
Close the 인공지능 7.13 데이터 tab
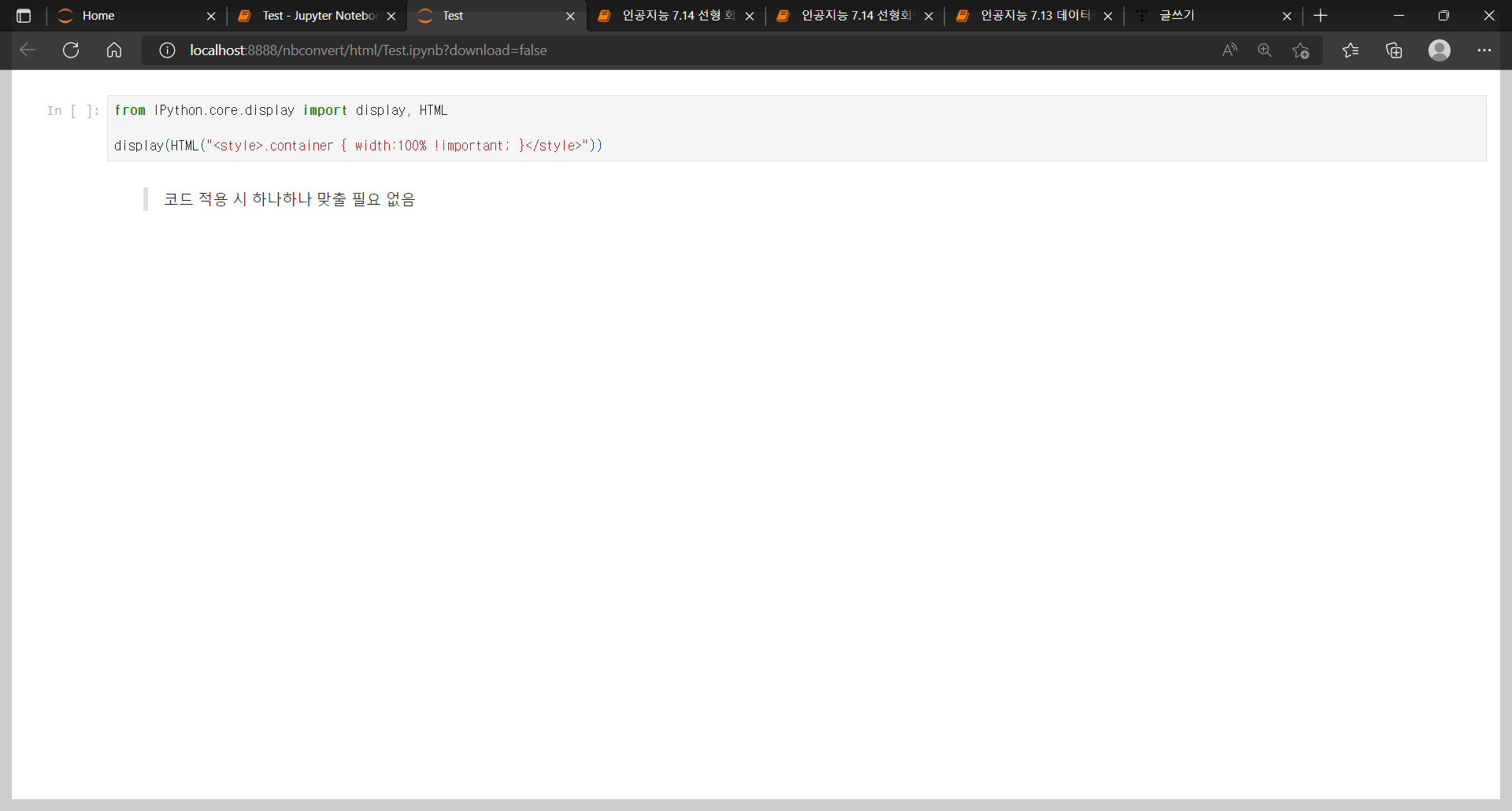click(1108, 16)
